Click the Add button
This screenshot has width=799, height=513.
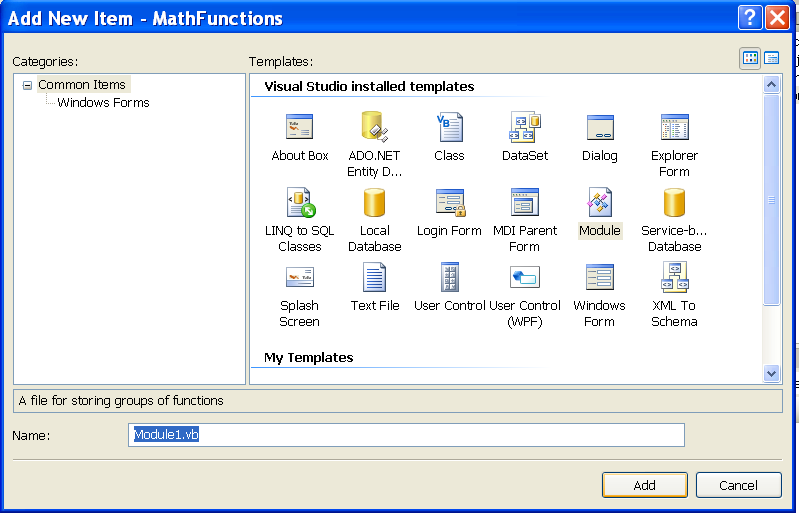point(645,485)
